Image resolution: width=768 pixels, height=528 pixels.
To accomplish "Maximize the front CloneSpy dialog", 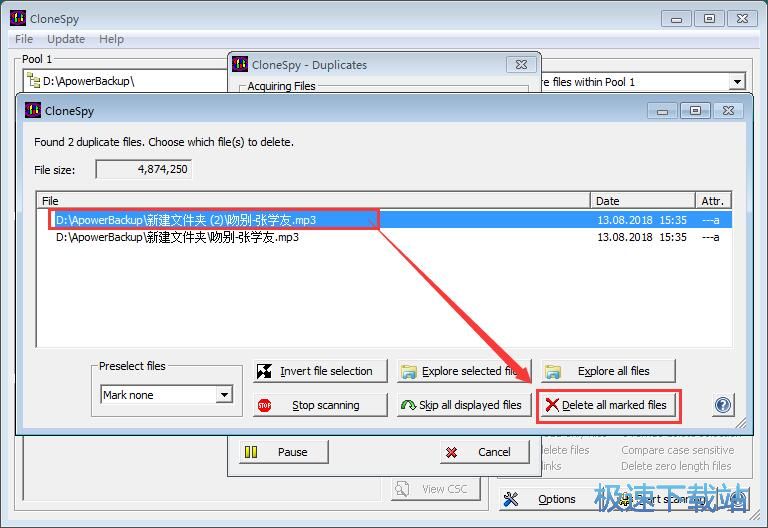I will (x=695, y=111).
